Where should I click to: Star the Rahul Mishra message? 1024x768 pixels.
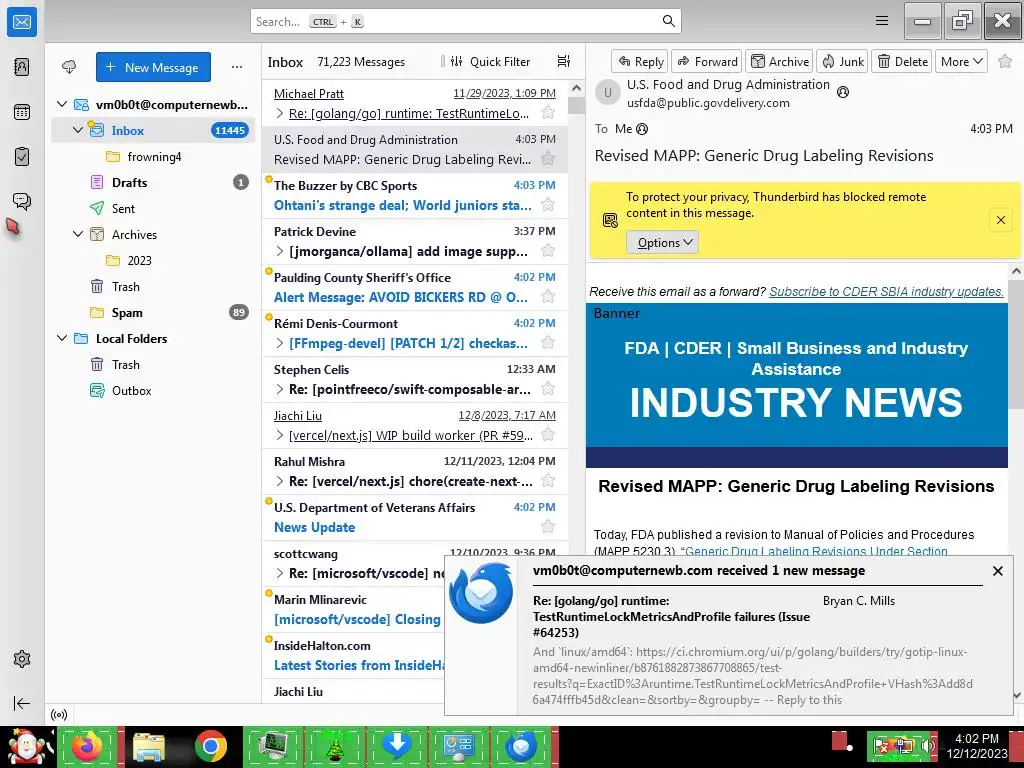(x=548, y=481)
